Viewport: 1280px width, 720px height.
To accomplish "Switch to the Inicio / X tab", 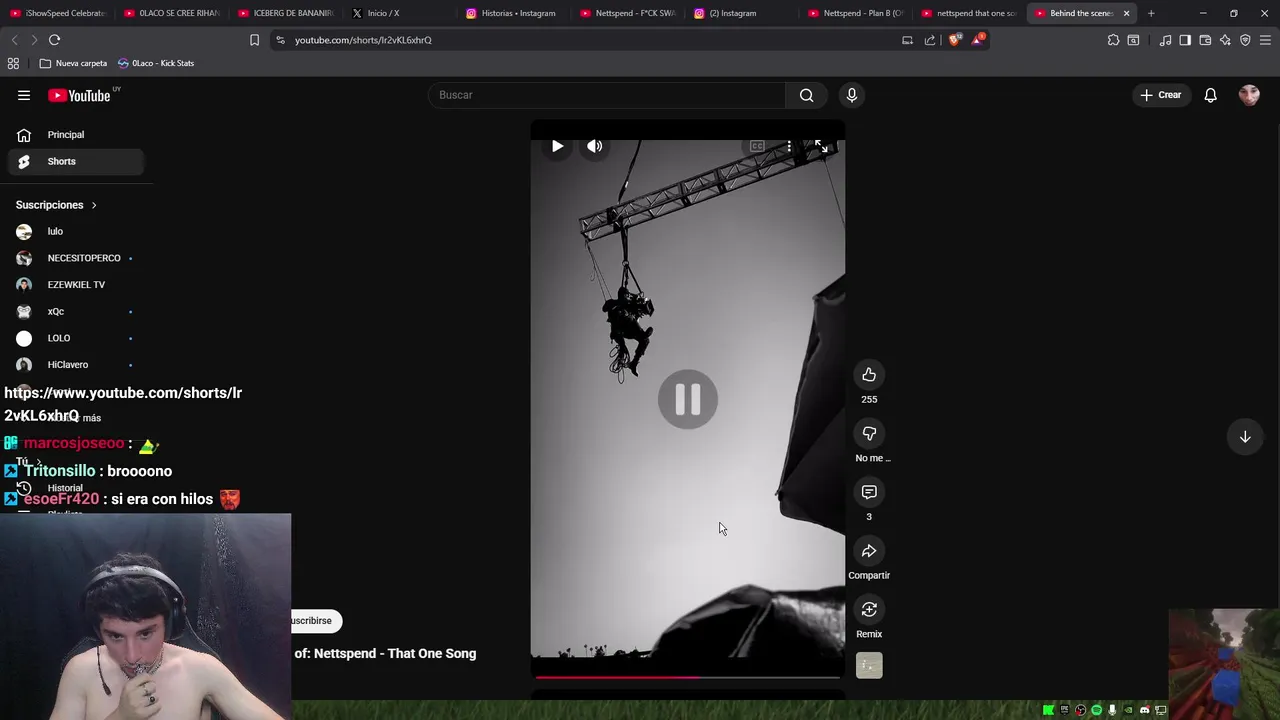I will (x=400, y=13).
